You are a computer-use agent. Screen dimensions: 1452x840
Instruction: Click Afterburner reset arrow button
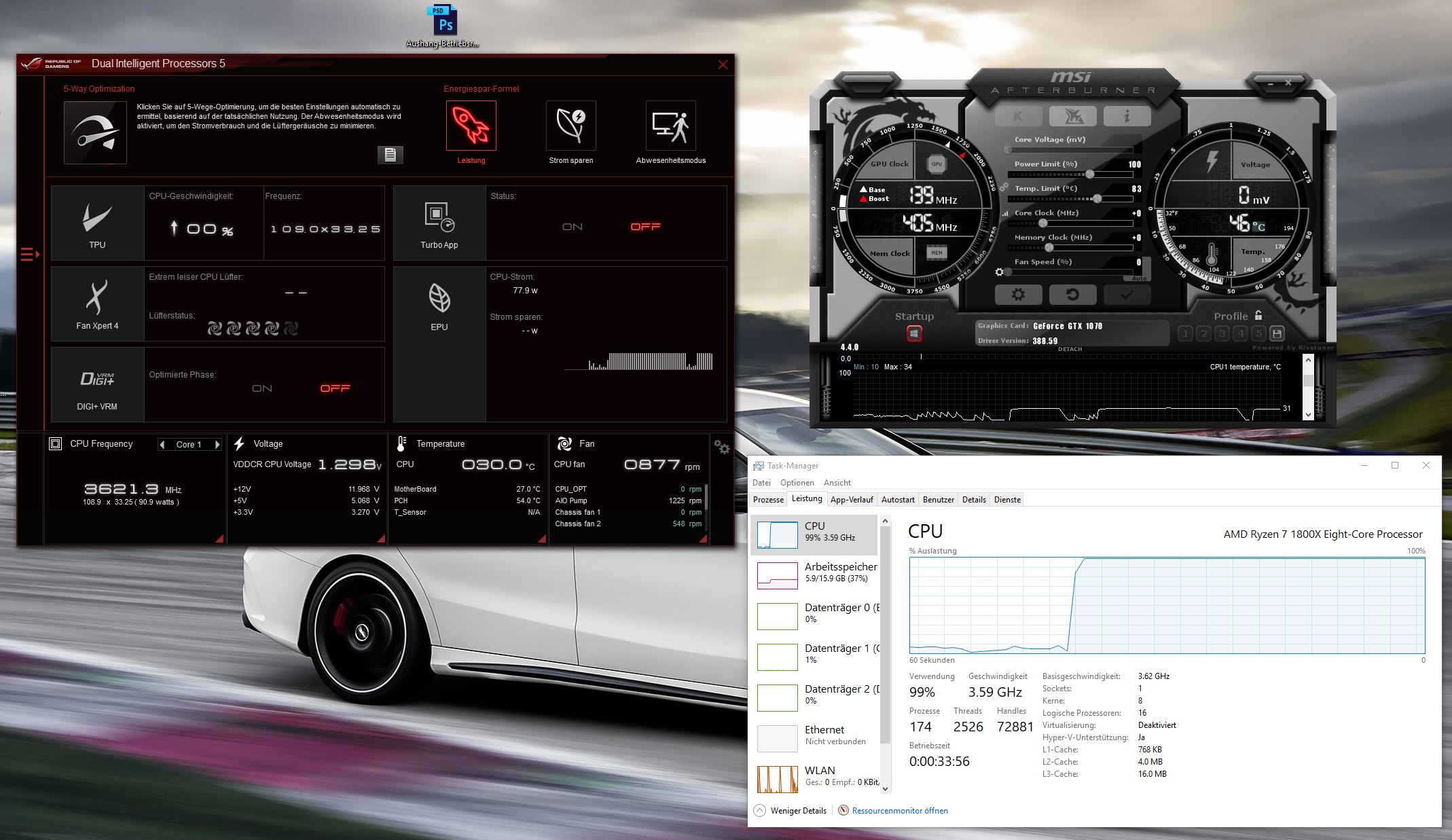[x=1072, y=295]
